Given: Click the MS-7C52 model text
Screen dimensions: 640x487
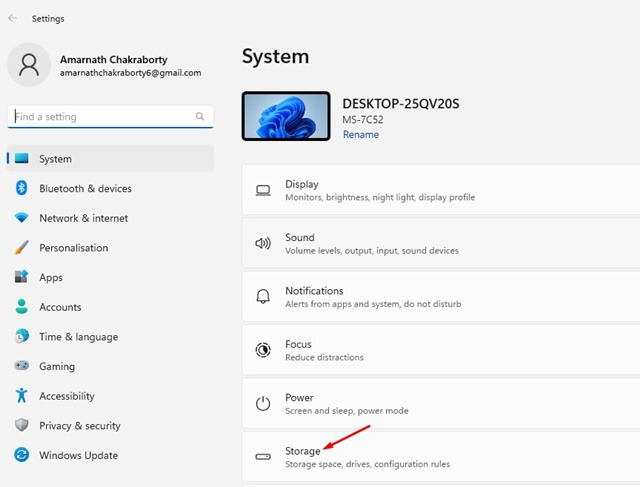Looking at the screenshot, I should click(362, 120).
